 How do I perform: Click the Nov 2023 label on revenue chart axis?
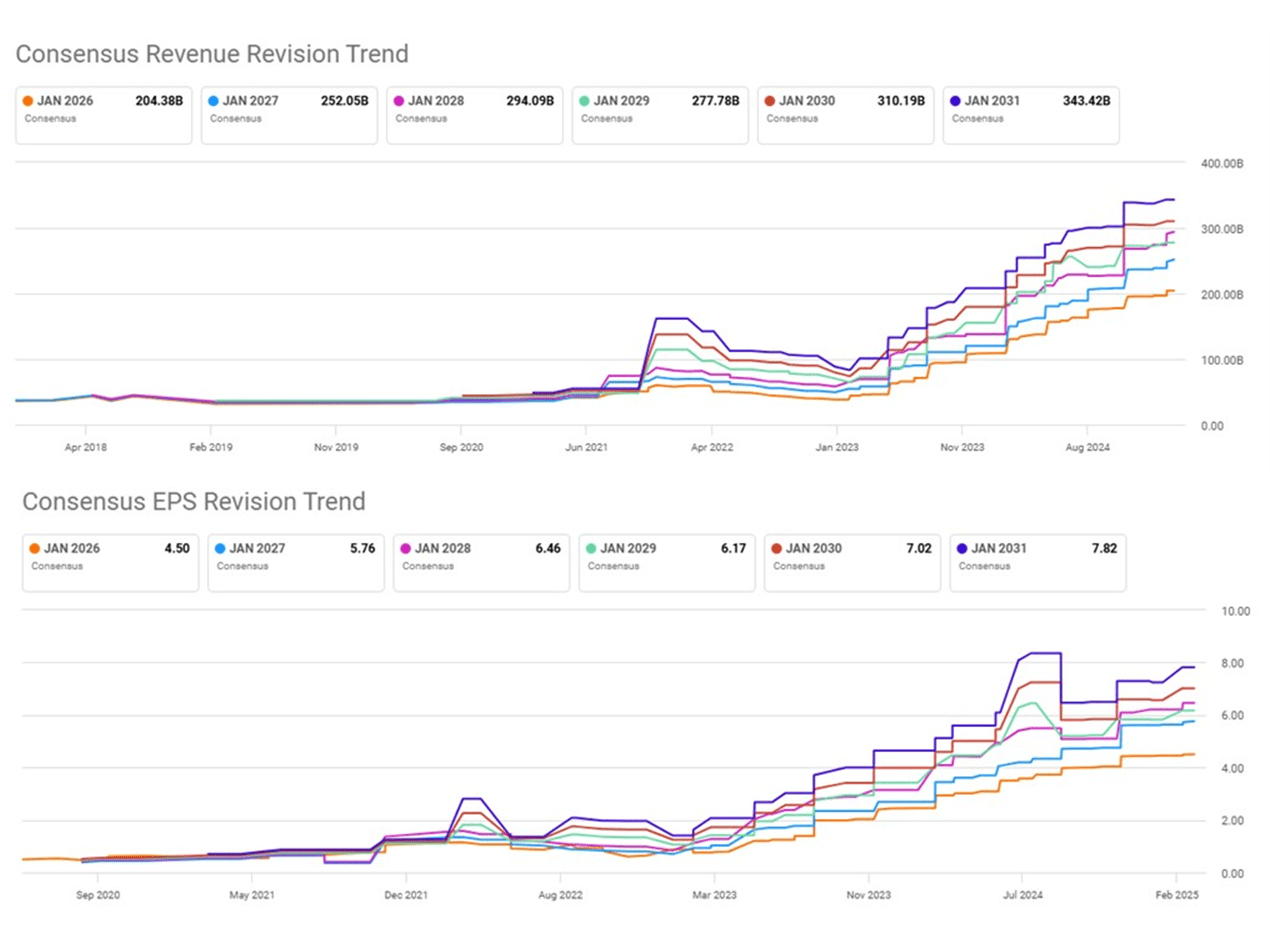(961, 448)
